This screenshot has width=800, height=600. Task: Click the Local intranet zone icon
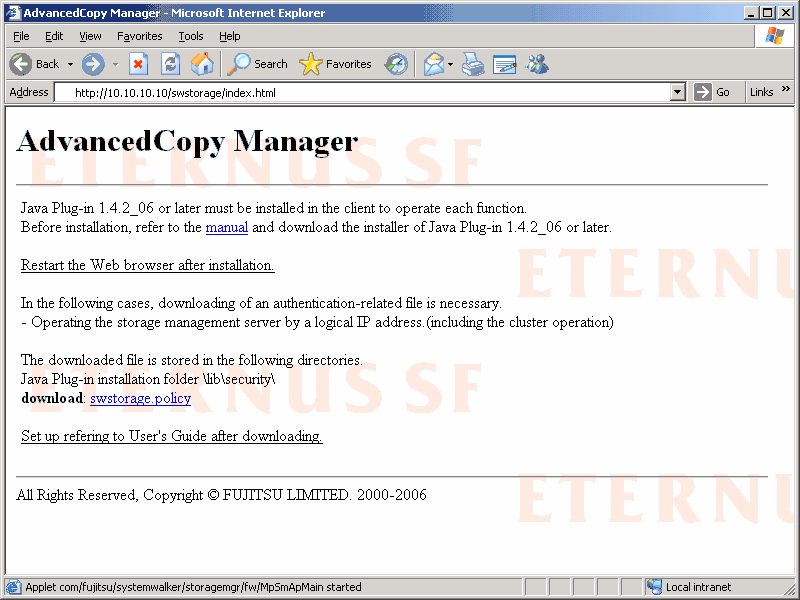pos(655,587)
